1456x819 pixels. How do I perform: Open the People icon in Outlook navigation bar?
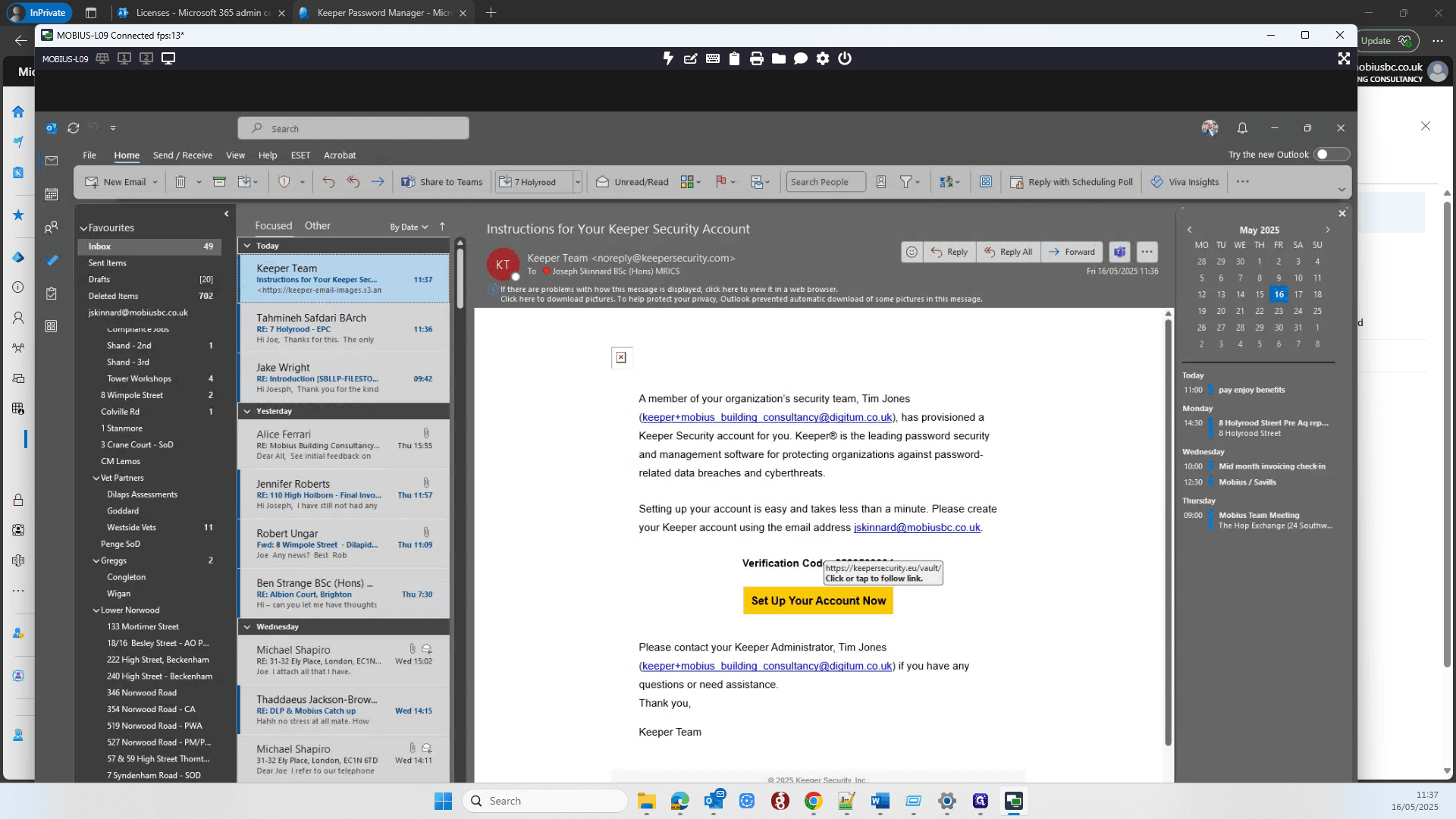(52, 227)
